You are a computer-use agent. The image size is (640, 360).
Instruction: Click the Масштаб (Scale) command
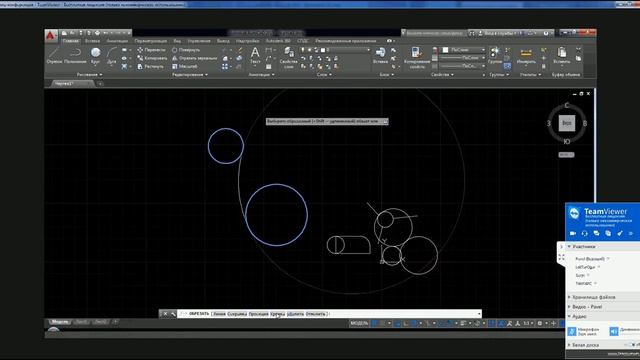184,66
